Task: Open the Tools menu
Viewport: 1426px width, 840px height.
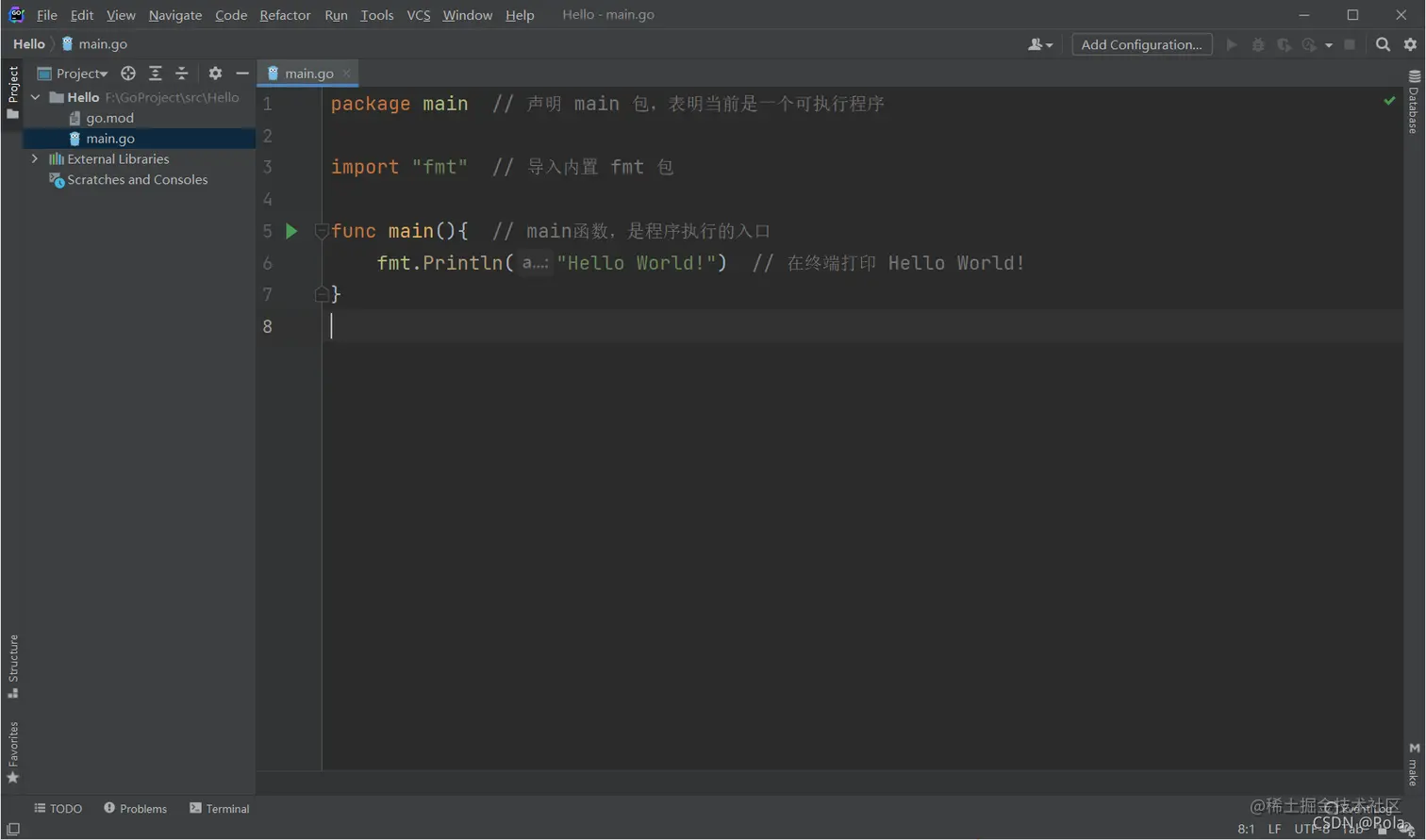Action: coord(377,15)
